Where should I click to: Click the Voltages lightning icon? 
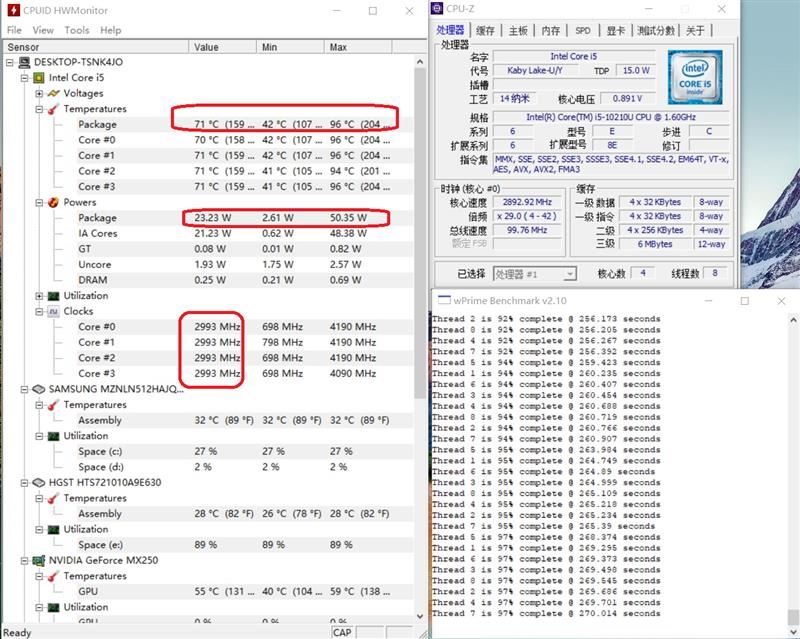point(53,93)
